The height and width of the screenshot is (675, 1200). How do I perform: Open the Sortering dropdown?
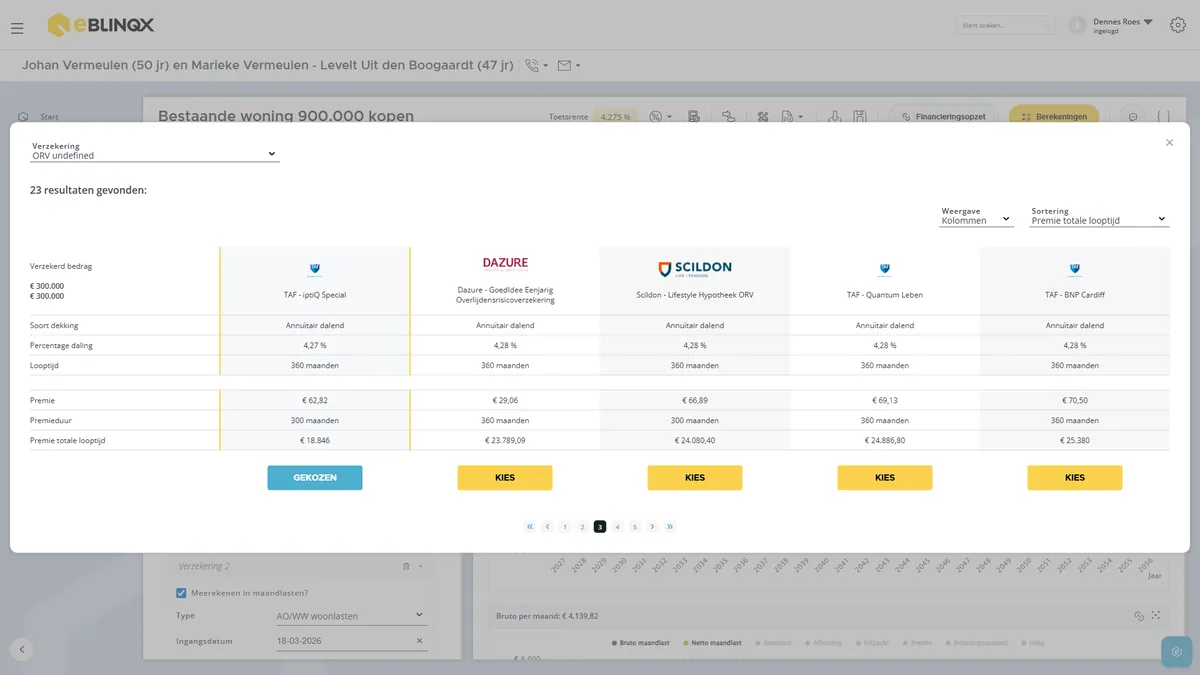pyautogui.click(x=1100, y=220)
